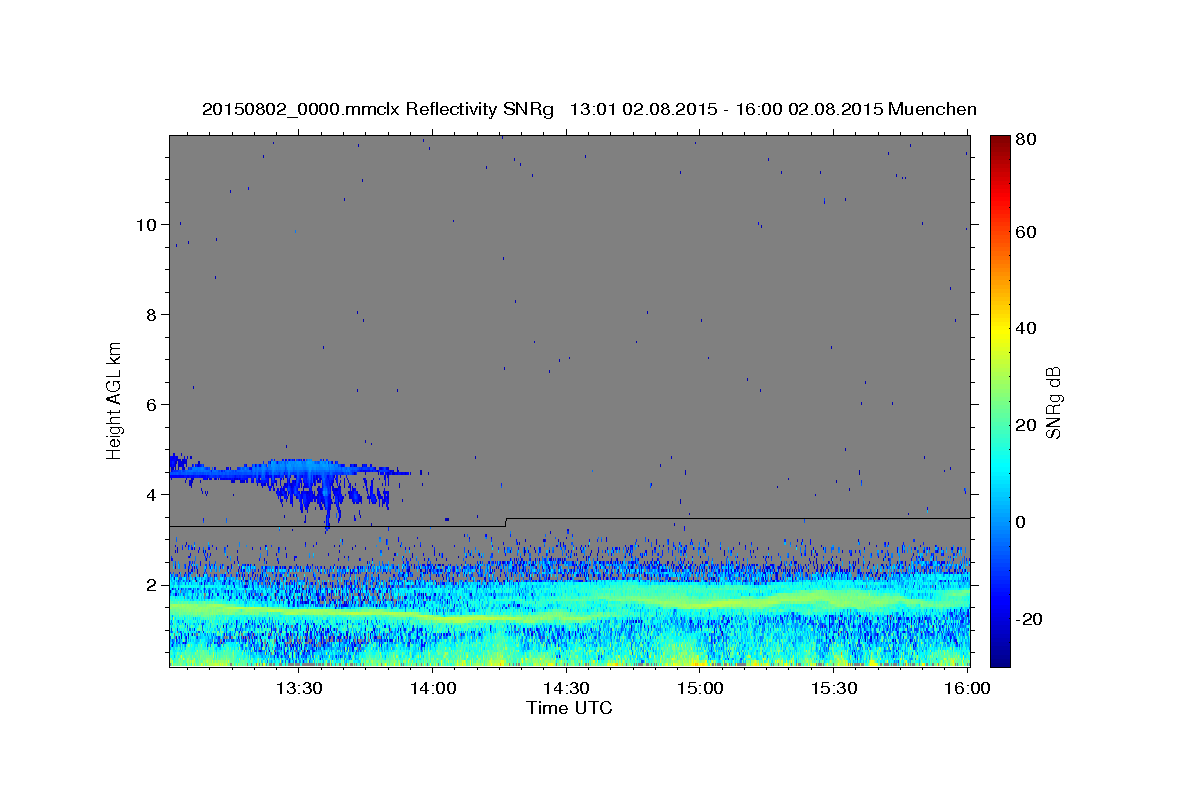The width and height of the screenshot is (1200, 800).
Task: Click the height tick label 6
Action: point(152,405)
